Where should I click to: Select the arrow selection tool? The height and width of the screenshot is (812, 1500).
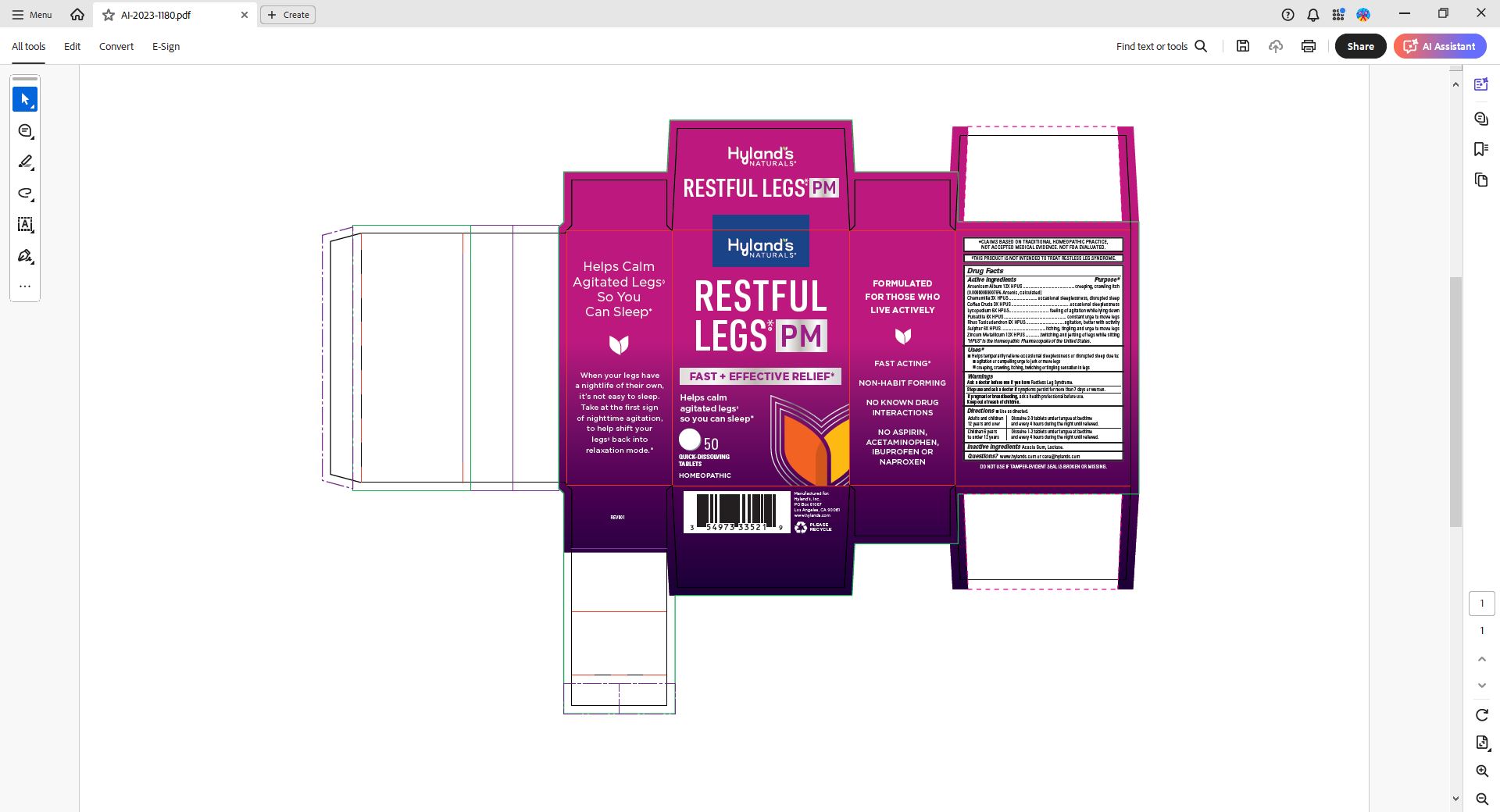(25, 99)
